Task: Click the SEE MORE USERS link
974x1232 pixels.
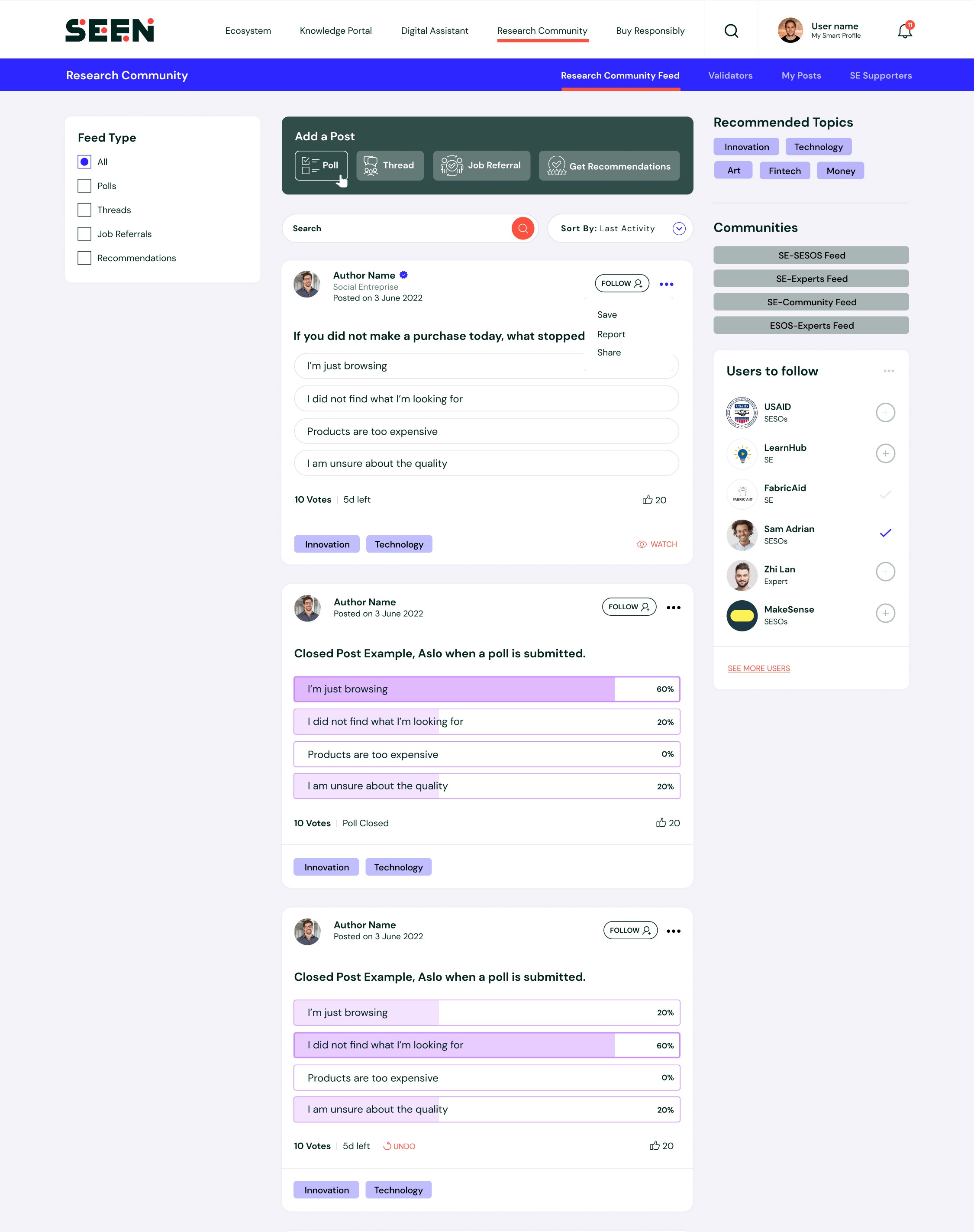Action: coord(758,669)
